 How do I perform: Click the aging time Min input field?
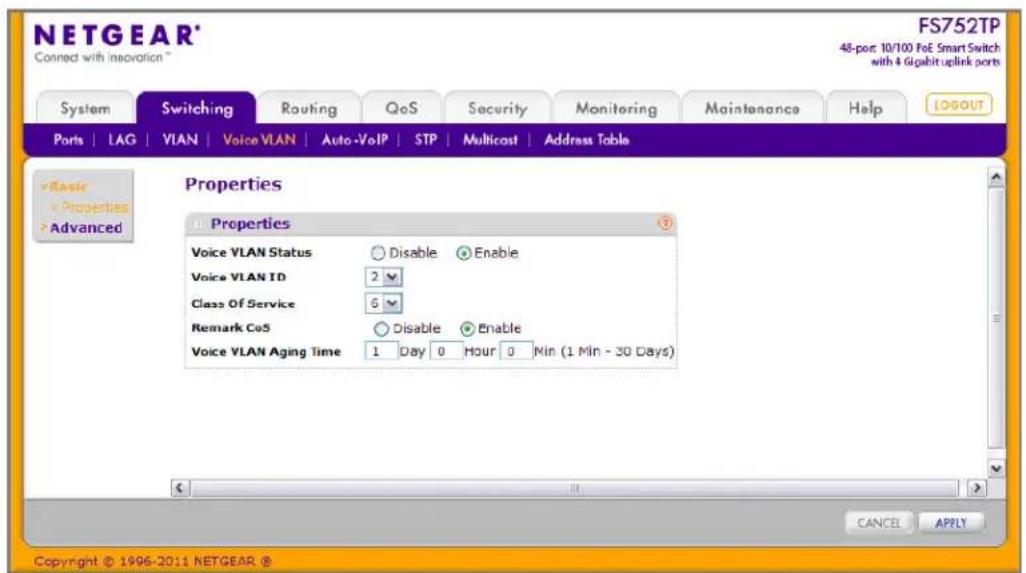click(516, 352)
